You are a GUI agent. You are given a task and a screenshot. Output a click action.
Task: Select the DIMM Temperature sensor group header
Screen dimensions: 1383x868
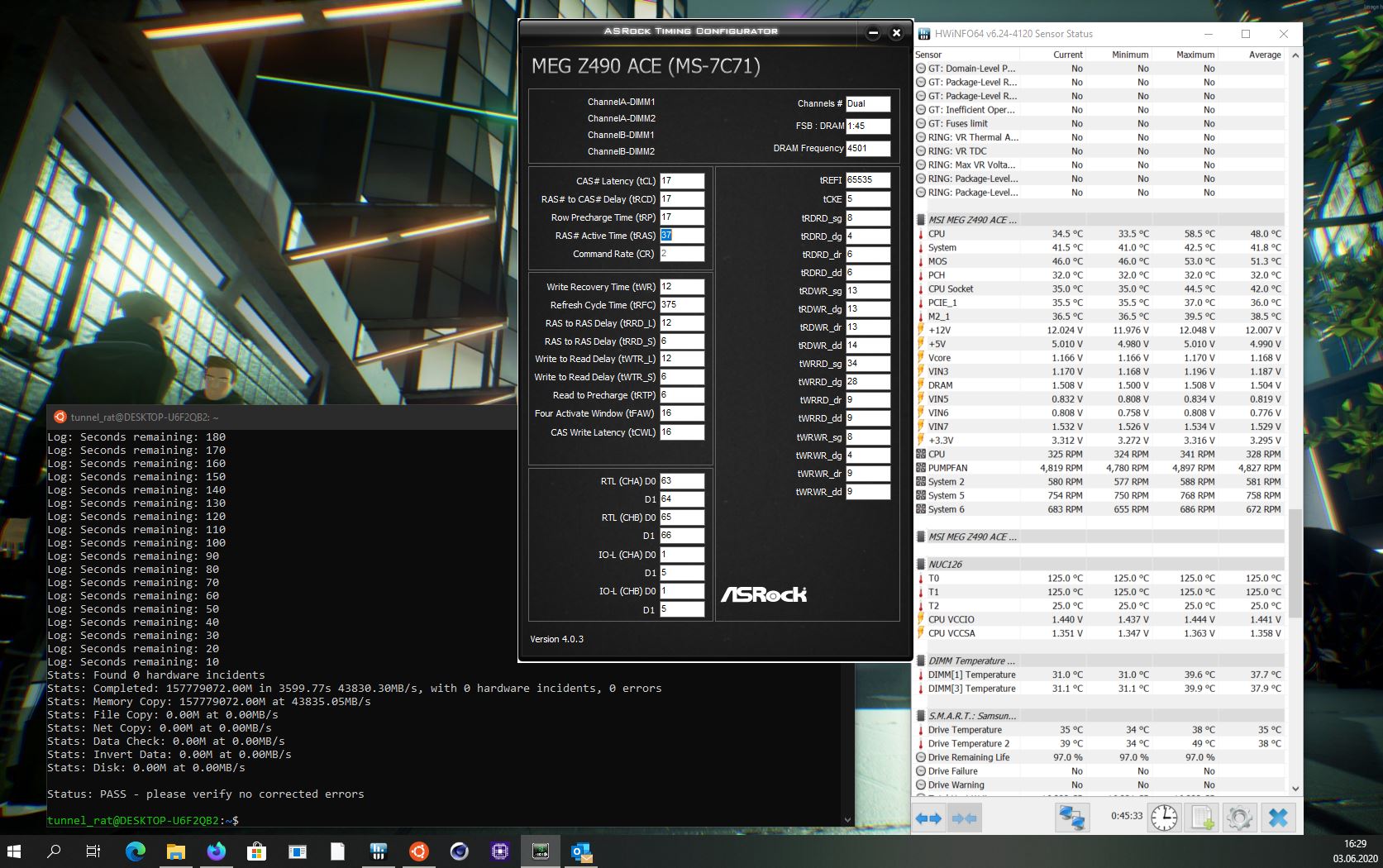point(1099,661)
